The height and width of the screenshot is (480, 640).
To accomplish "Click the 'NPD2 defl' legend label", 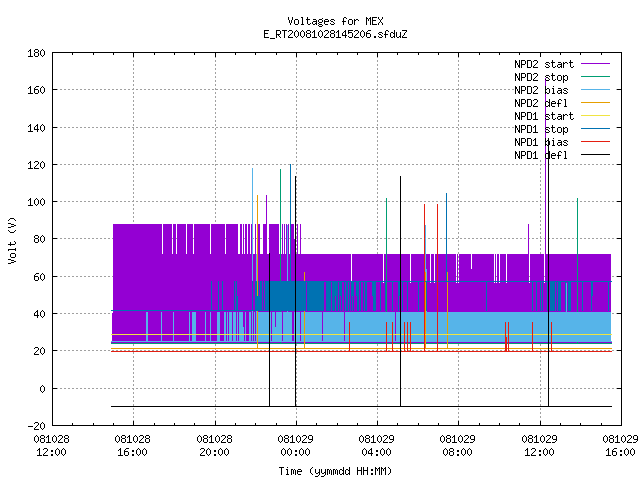I will (x=541, y=103).
